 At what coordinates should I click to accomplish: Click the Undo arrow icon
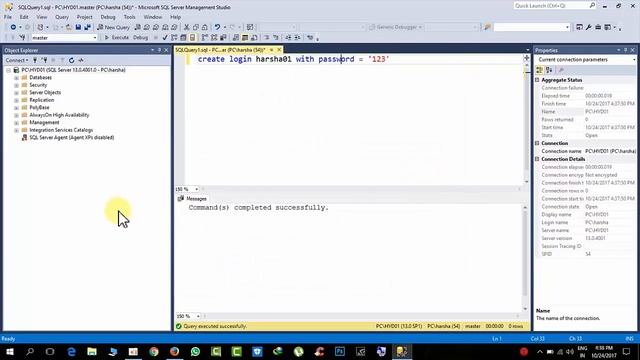(x=217, y=27)
